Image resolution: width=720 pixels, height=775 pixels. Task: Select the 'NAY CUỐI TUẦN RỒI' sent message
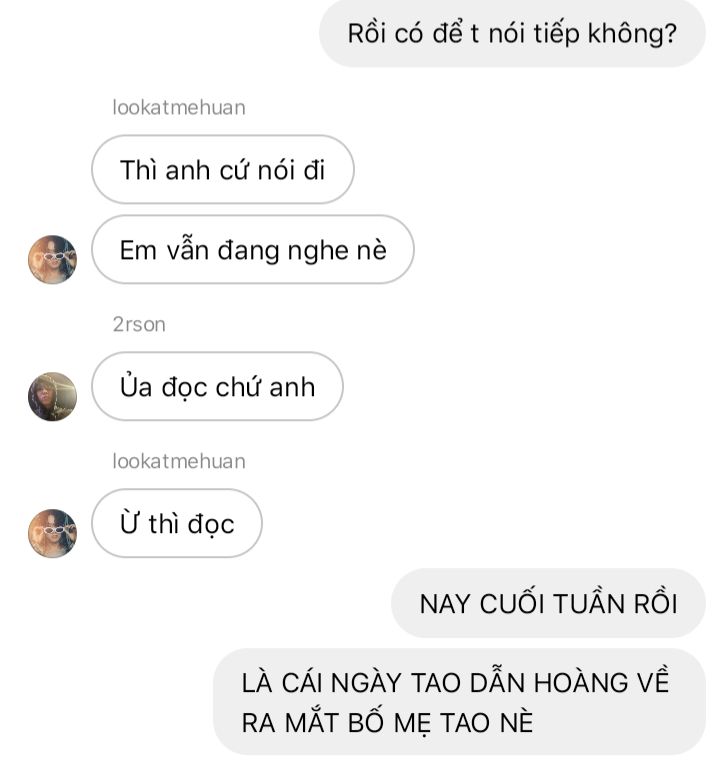548,603
